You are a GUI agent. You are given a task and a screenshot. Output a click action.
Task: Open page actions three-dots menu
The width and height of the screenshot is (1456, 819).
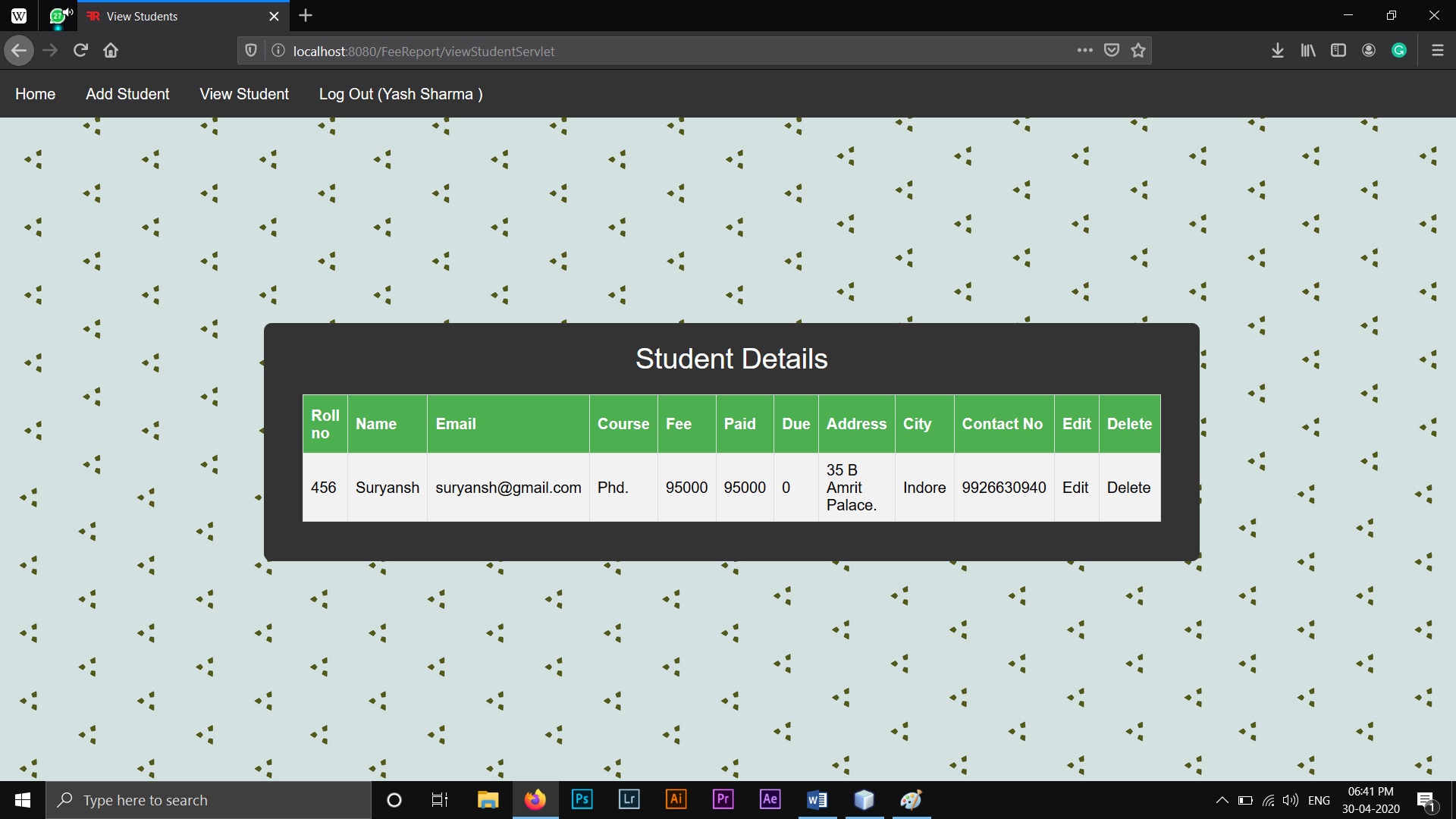1084,51
